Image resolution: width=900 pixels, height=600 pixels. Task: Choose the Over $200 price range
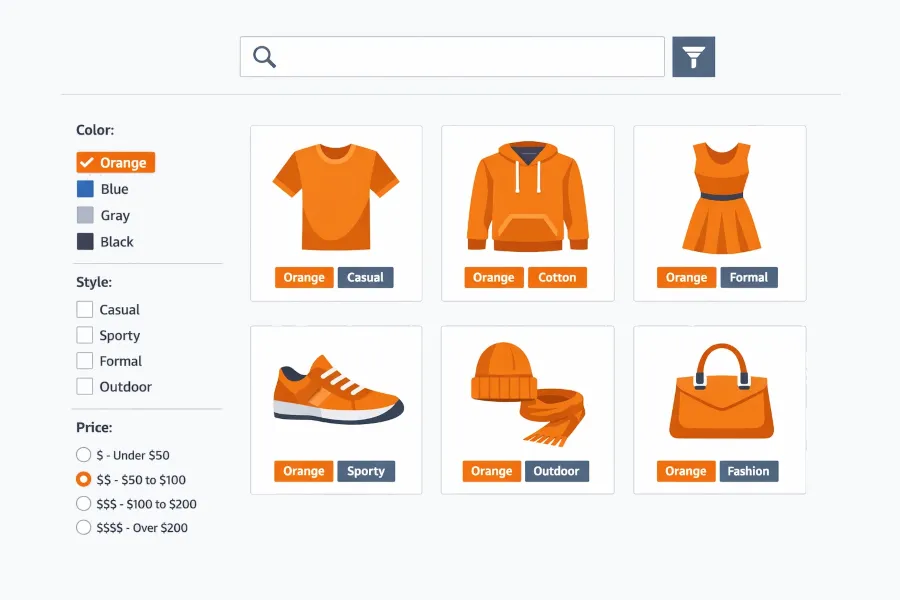click(84, 528)
